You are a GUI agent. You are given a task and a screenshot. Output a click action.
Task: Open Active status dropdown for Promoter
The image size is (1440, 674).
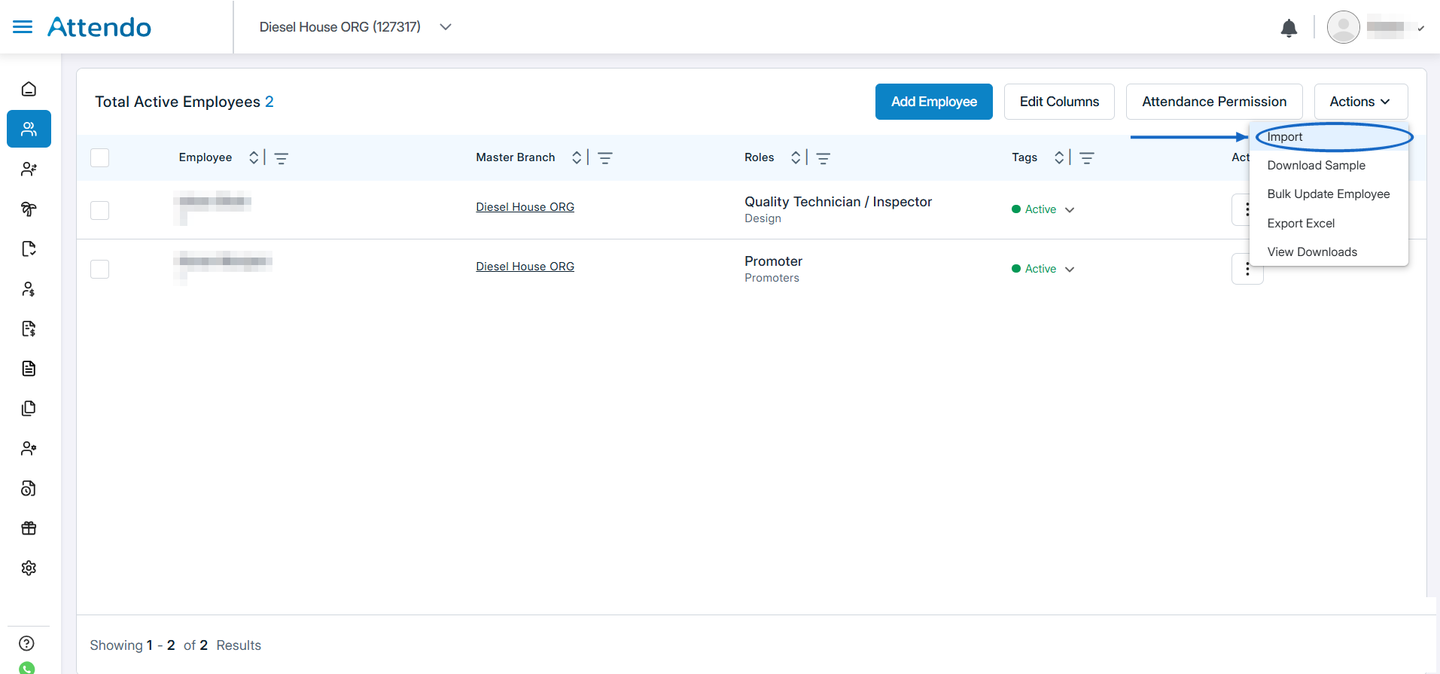click(1069, 269)
